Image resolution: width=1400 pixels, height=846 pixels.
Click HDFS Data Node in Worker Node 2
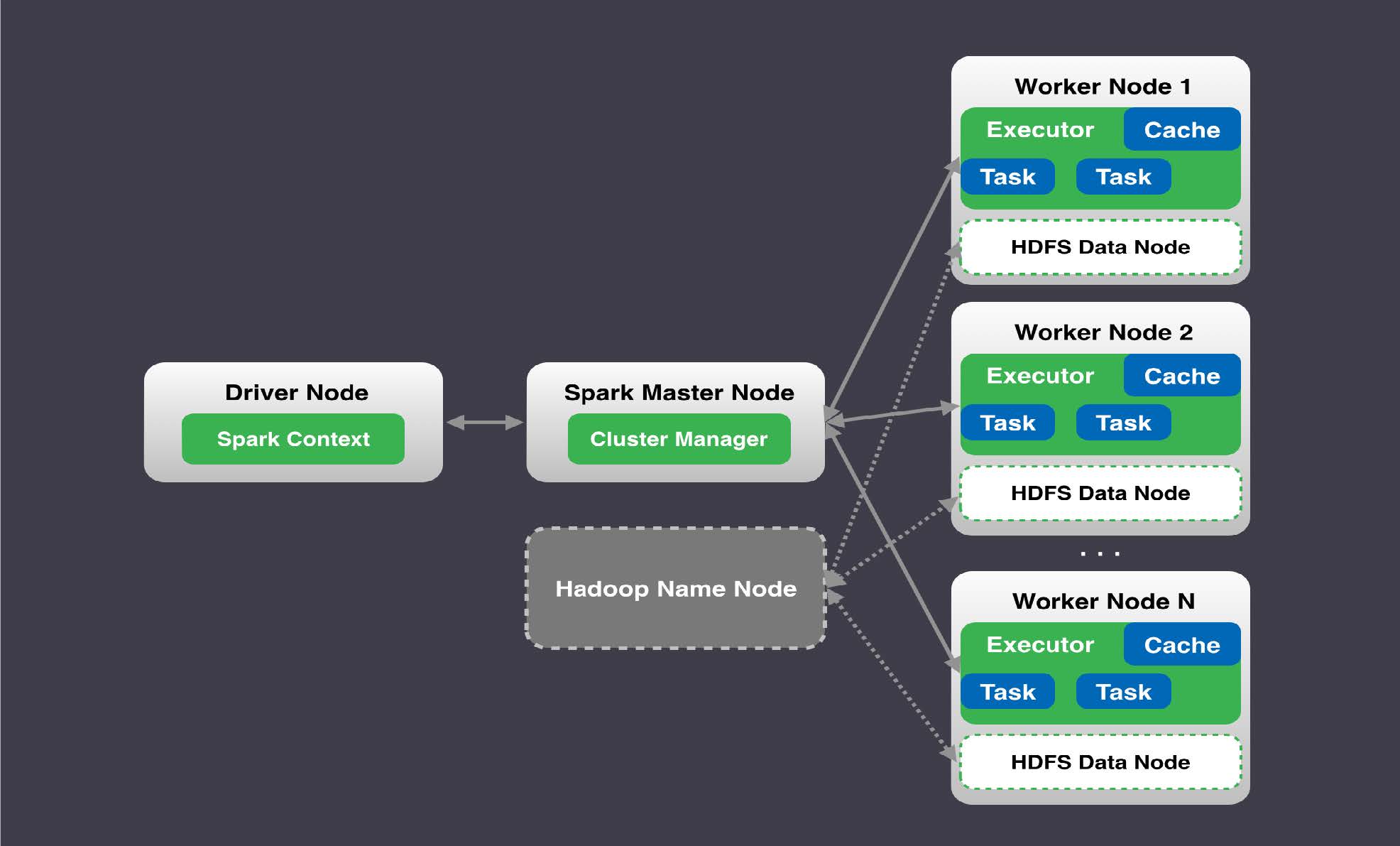point(1100,493)
